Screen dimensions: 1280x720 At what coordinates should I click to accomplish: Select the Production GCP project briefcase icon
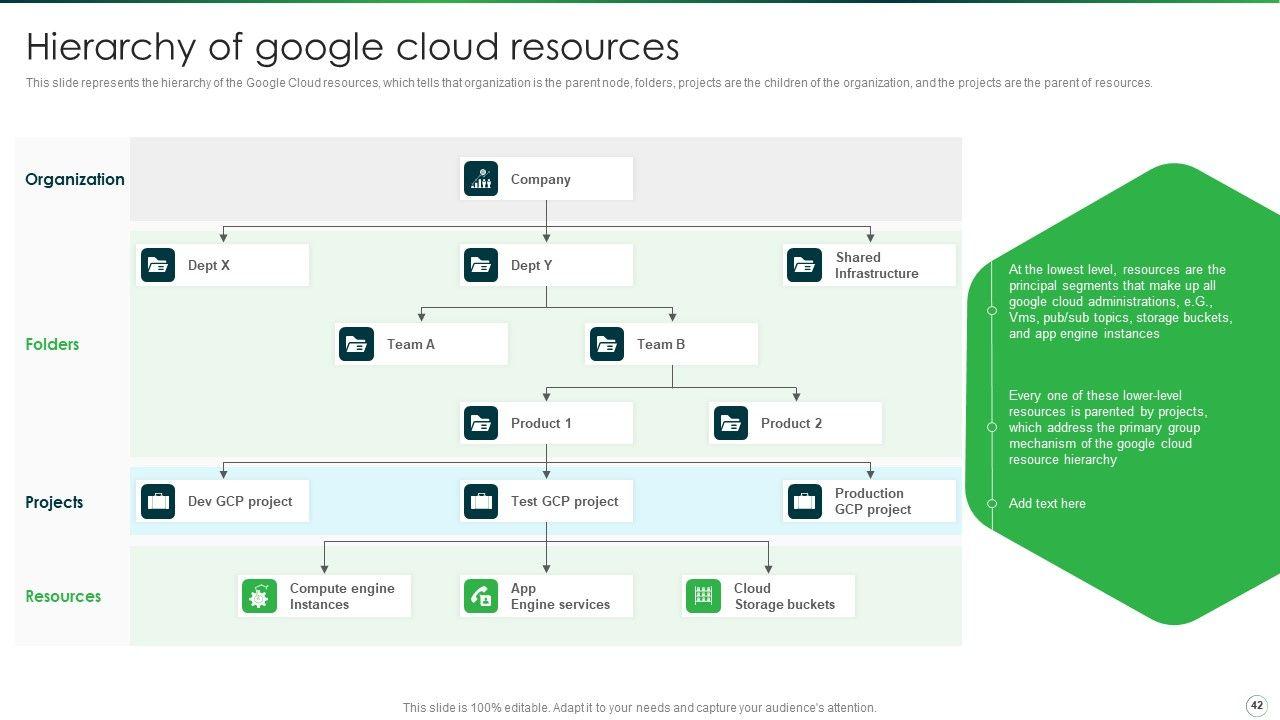tap(804, 501)
